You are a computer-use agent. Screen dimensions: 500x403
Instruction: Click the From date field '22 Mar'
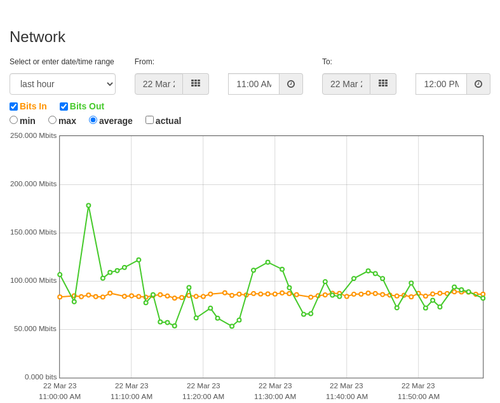[x=159, y=84]
